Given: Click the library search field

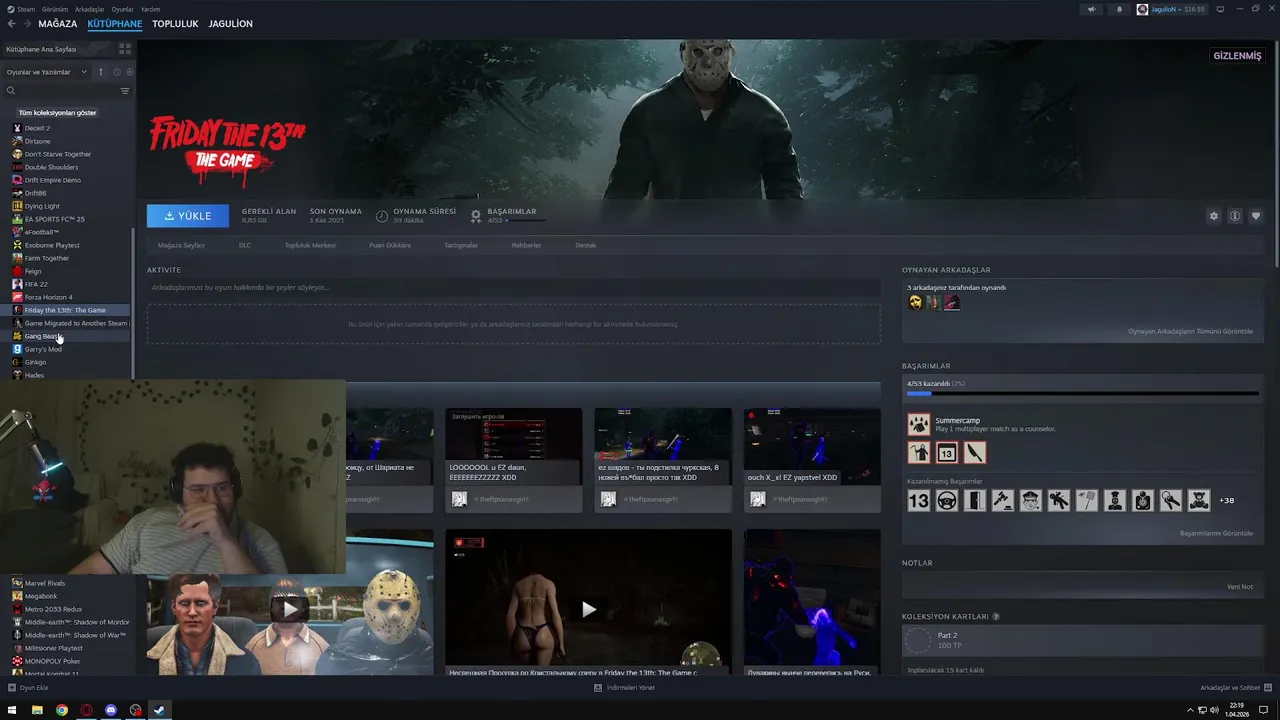Looking at the screenshot, I should pyautogui.click(x=60, y=91).
